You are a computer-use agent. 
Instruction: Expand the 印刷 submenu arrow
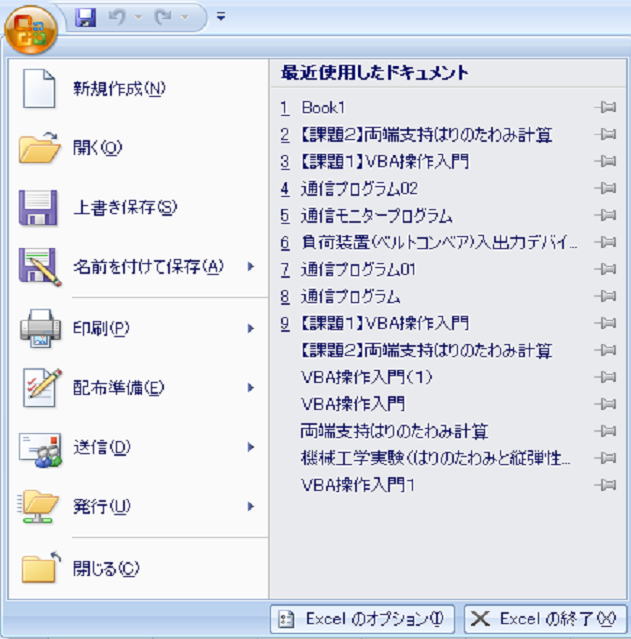[x=251, y=328]
